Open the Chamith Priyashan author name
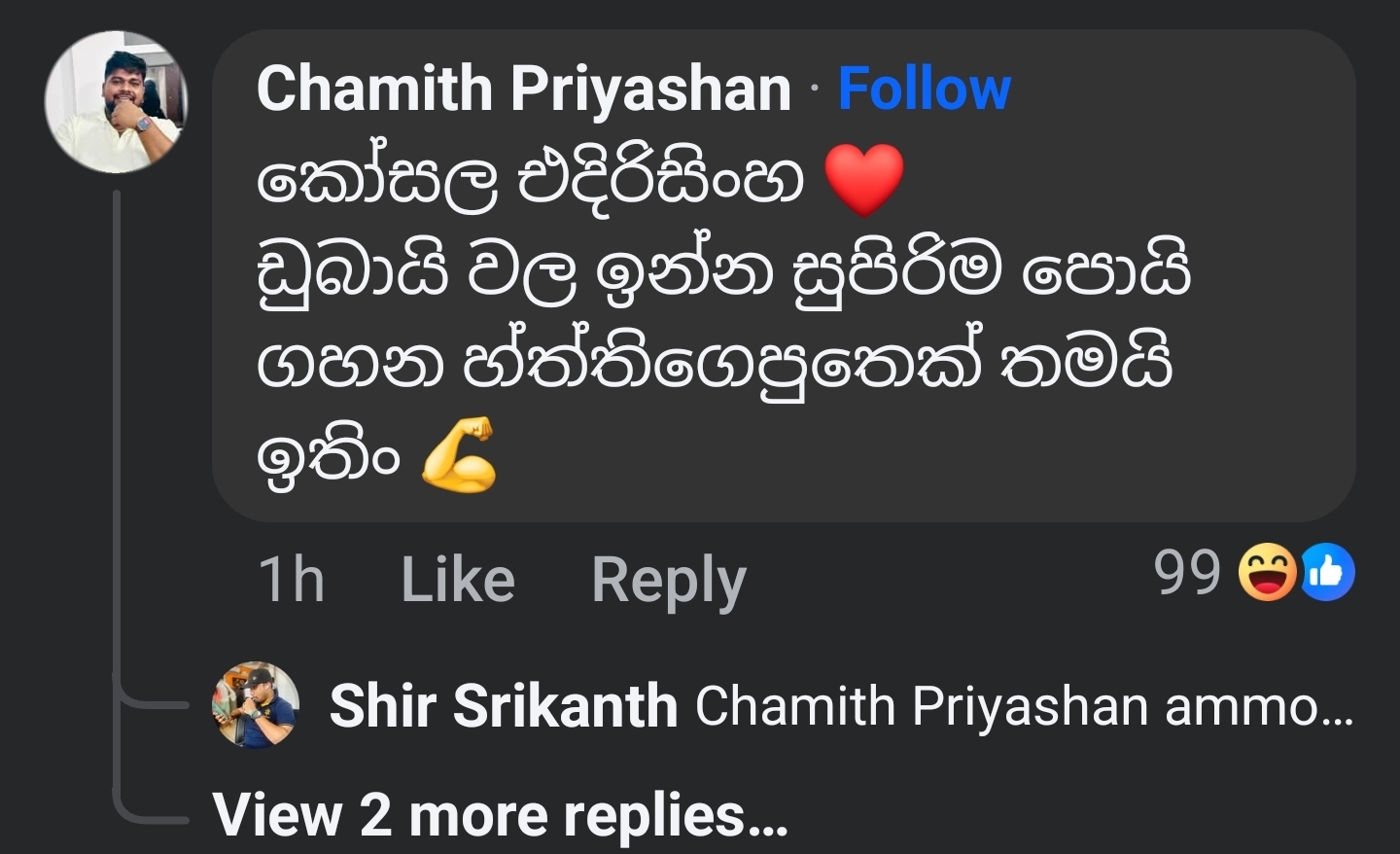1400x854 pixels. 524,89
